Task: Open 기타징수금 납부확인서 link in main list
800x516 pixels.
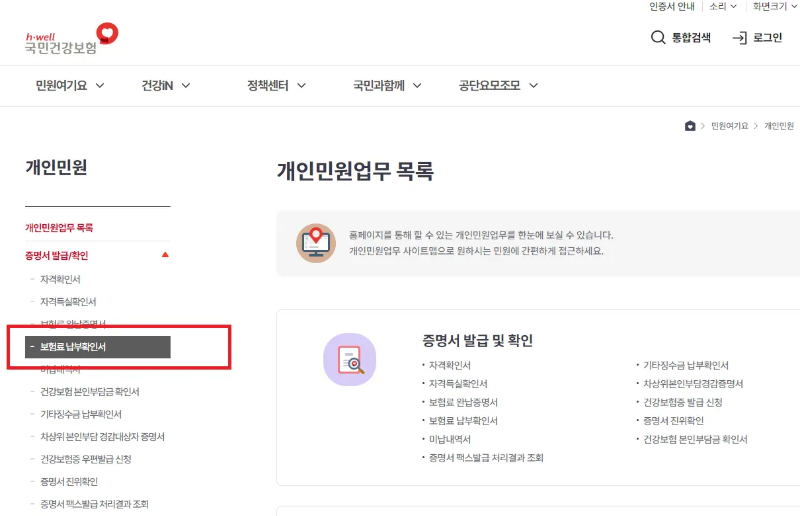Action: coord(685,365)
